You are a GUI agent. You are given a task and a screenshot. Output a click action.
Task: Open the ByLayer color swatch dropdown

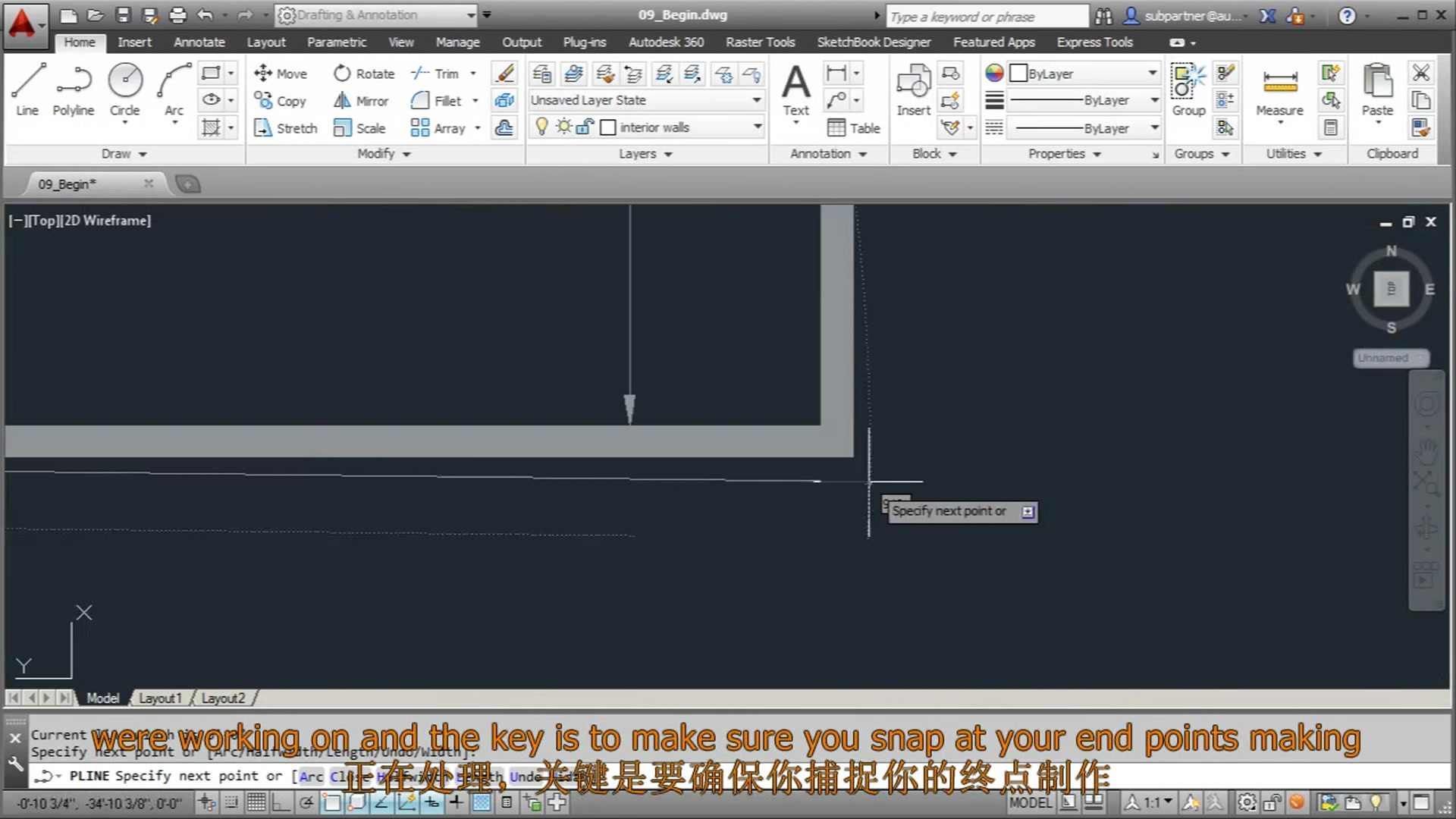click(x=1153, y=73)
